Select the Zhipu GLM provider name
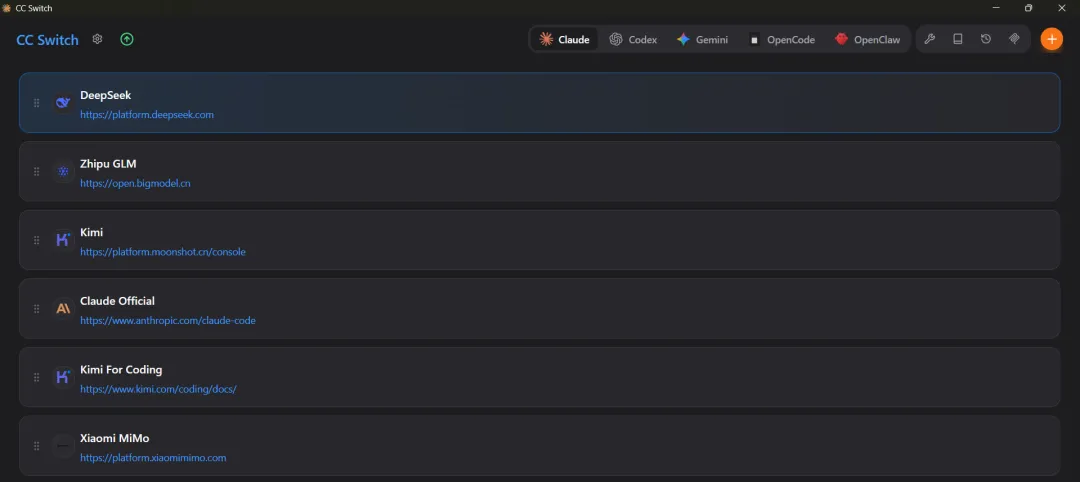1080x482 pixels. 108,164
